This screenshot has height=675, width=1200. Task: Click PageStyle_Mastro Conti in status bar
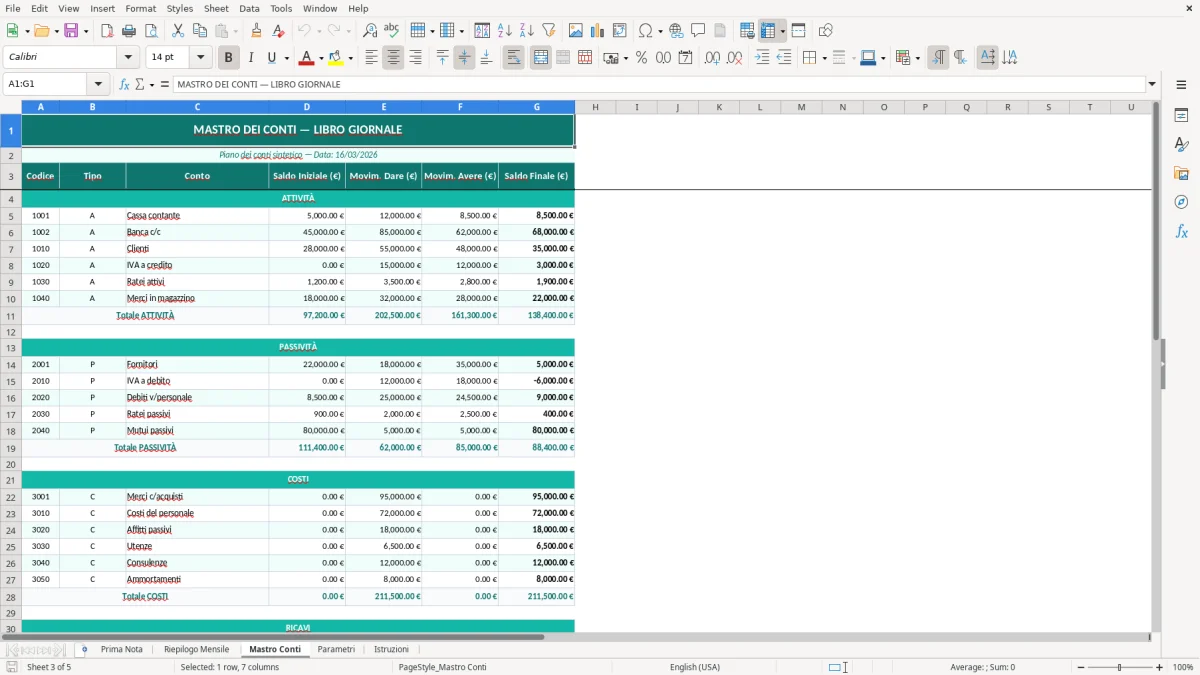pos(443,667)
